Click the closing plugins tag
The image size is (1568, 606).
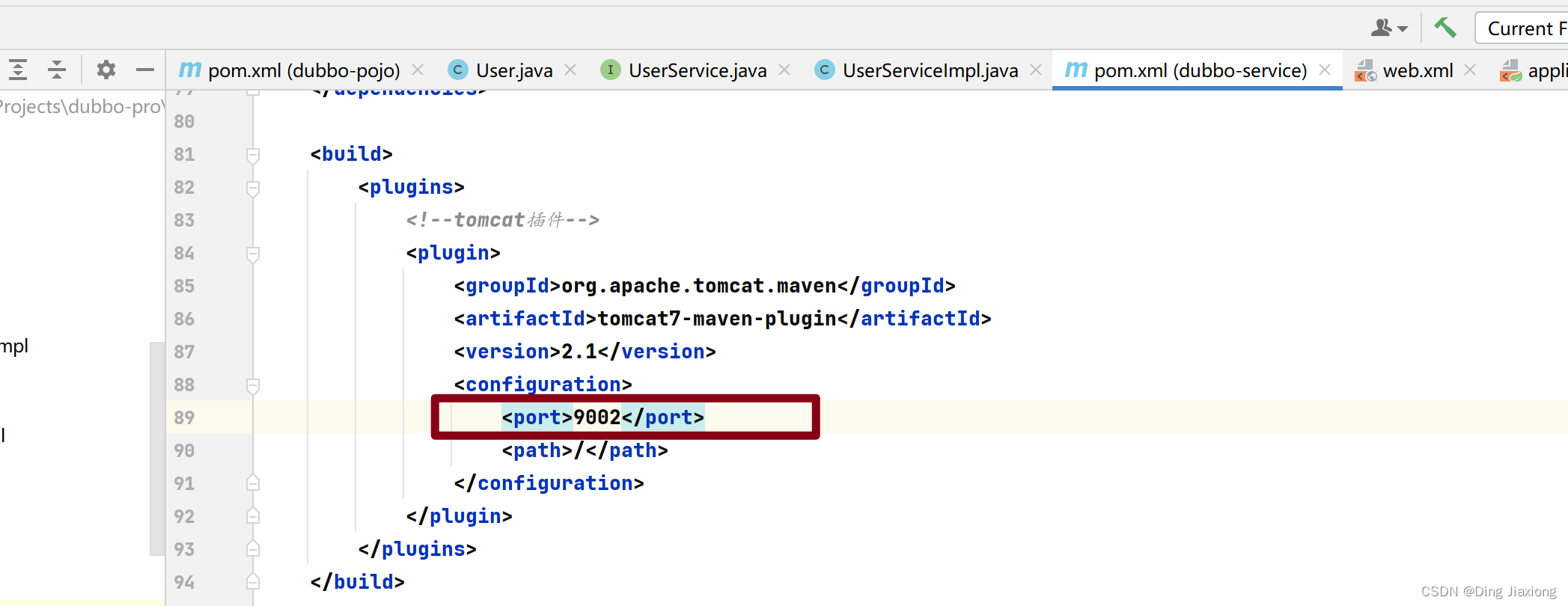click(x=418, y=549)
